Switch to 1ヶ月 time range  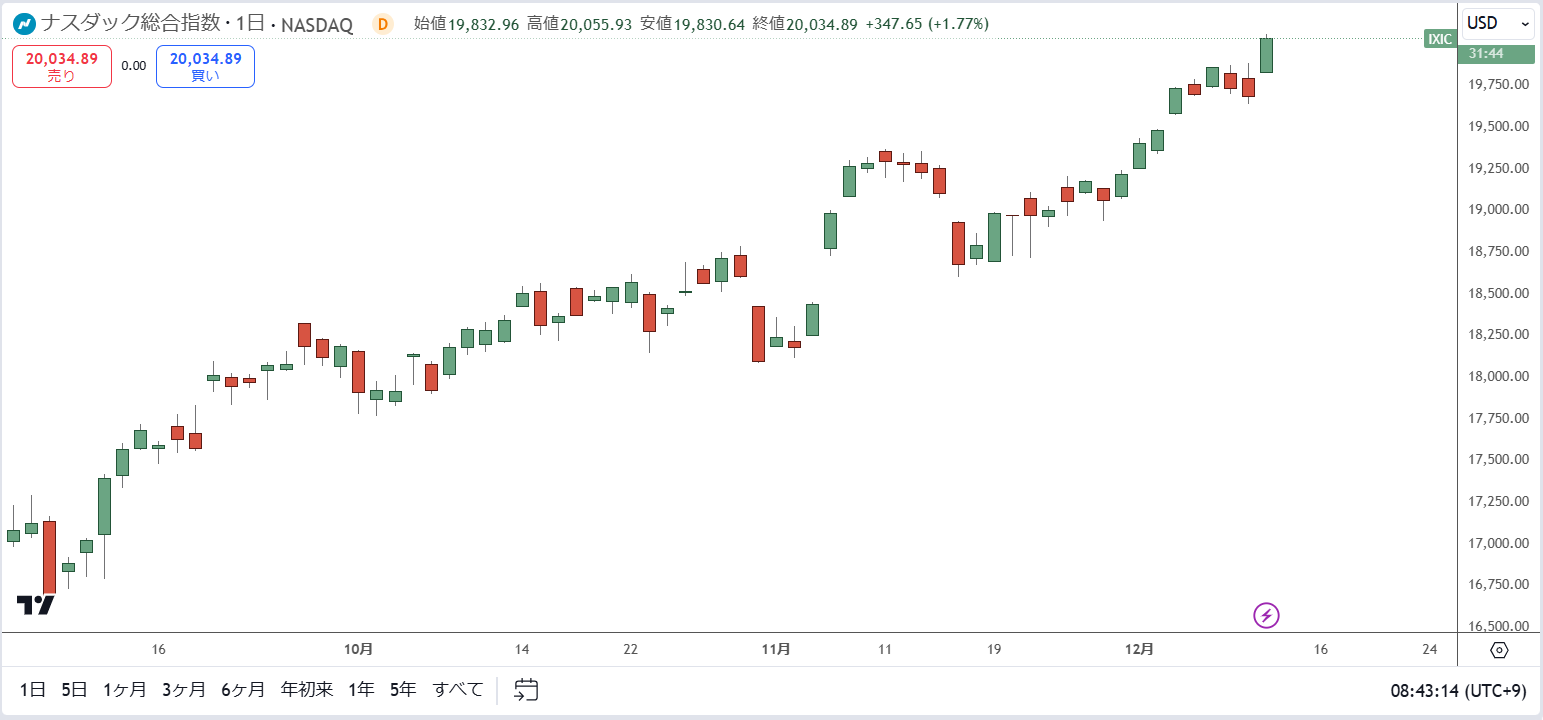[x=125, y=689]
